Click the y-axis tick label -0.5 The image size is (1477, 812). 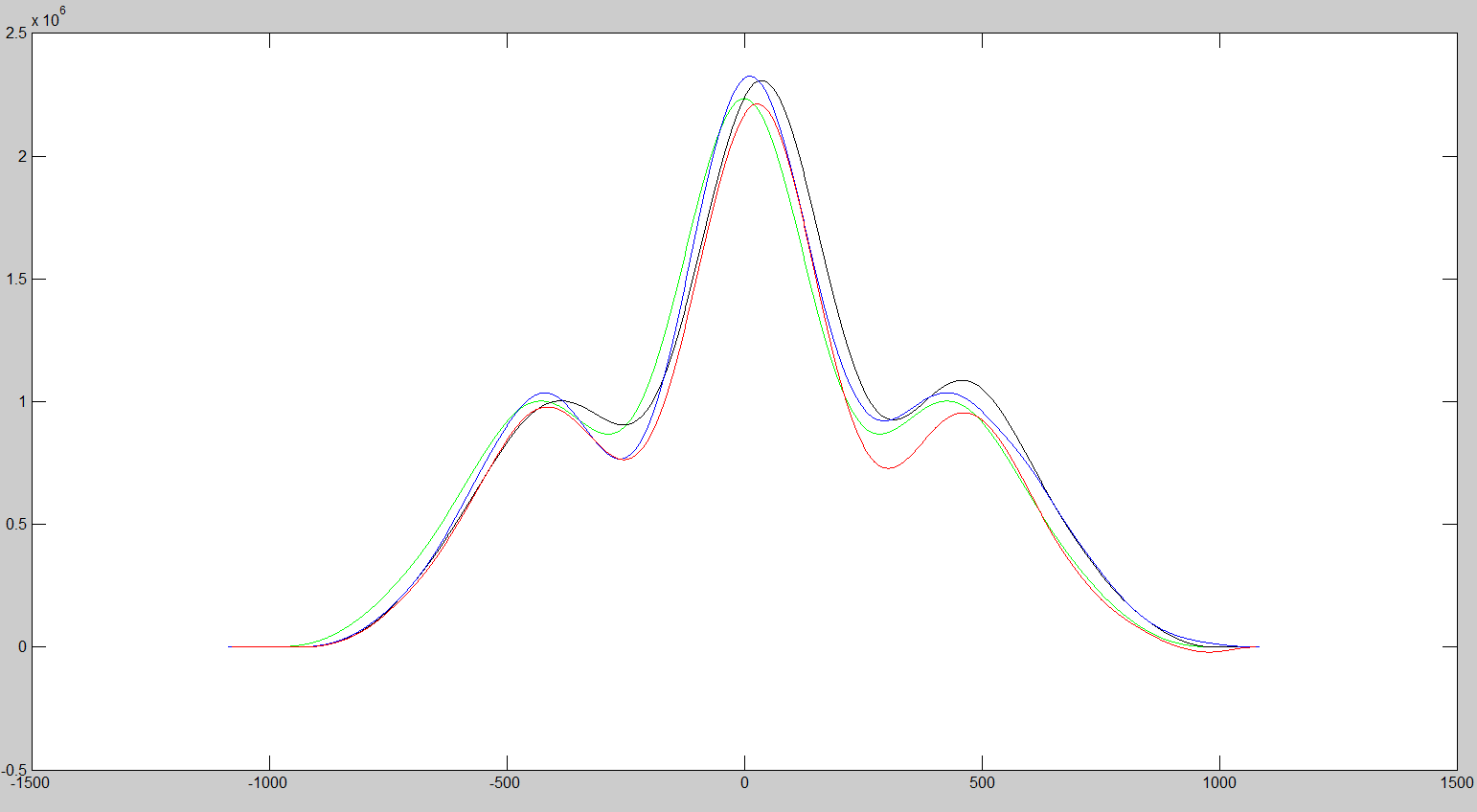[x=14, y=769]
